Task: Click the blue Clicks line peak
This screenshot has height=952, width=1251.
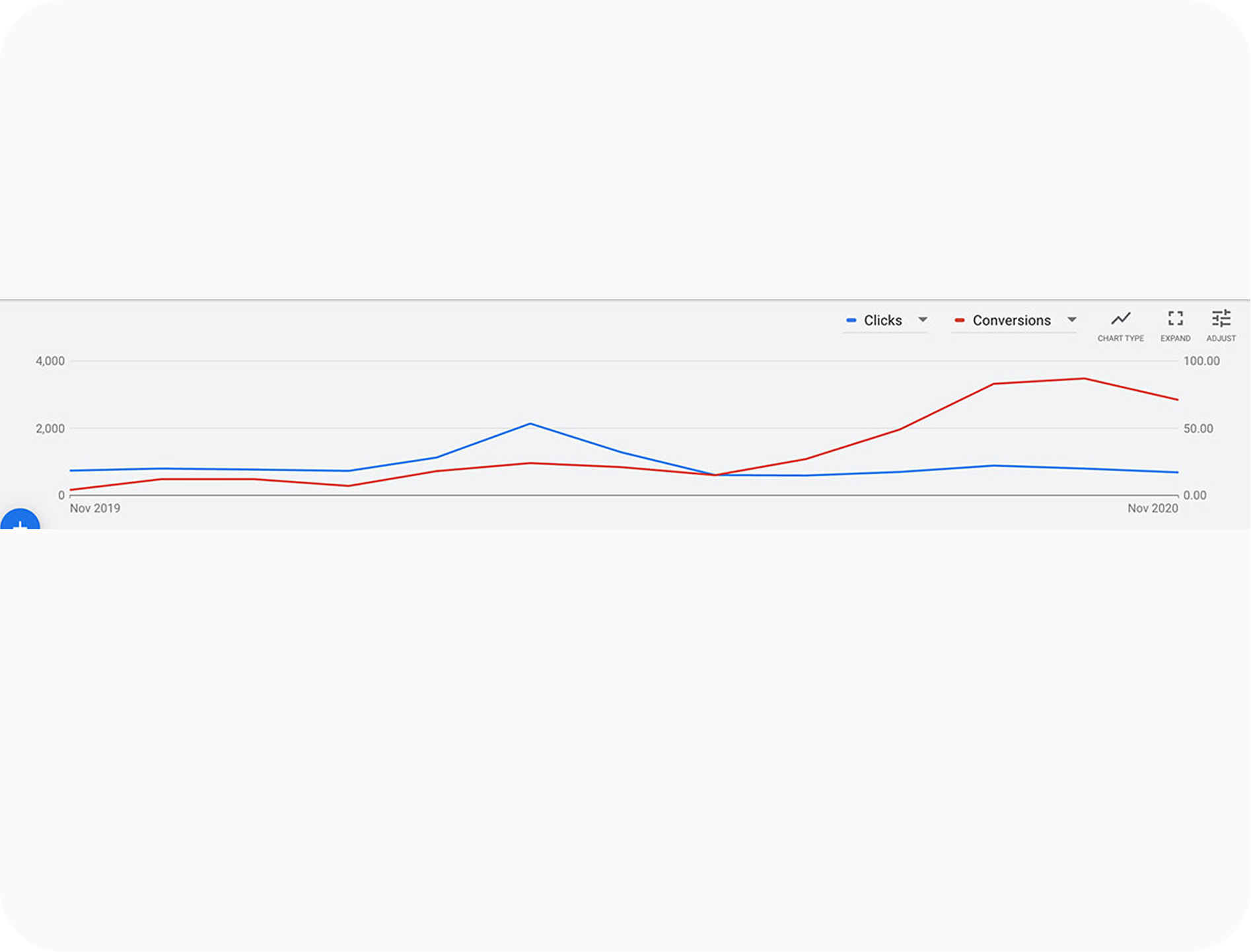Action: (530, 423)
